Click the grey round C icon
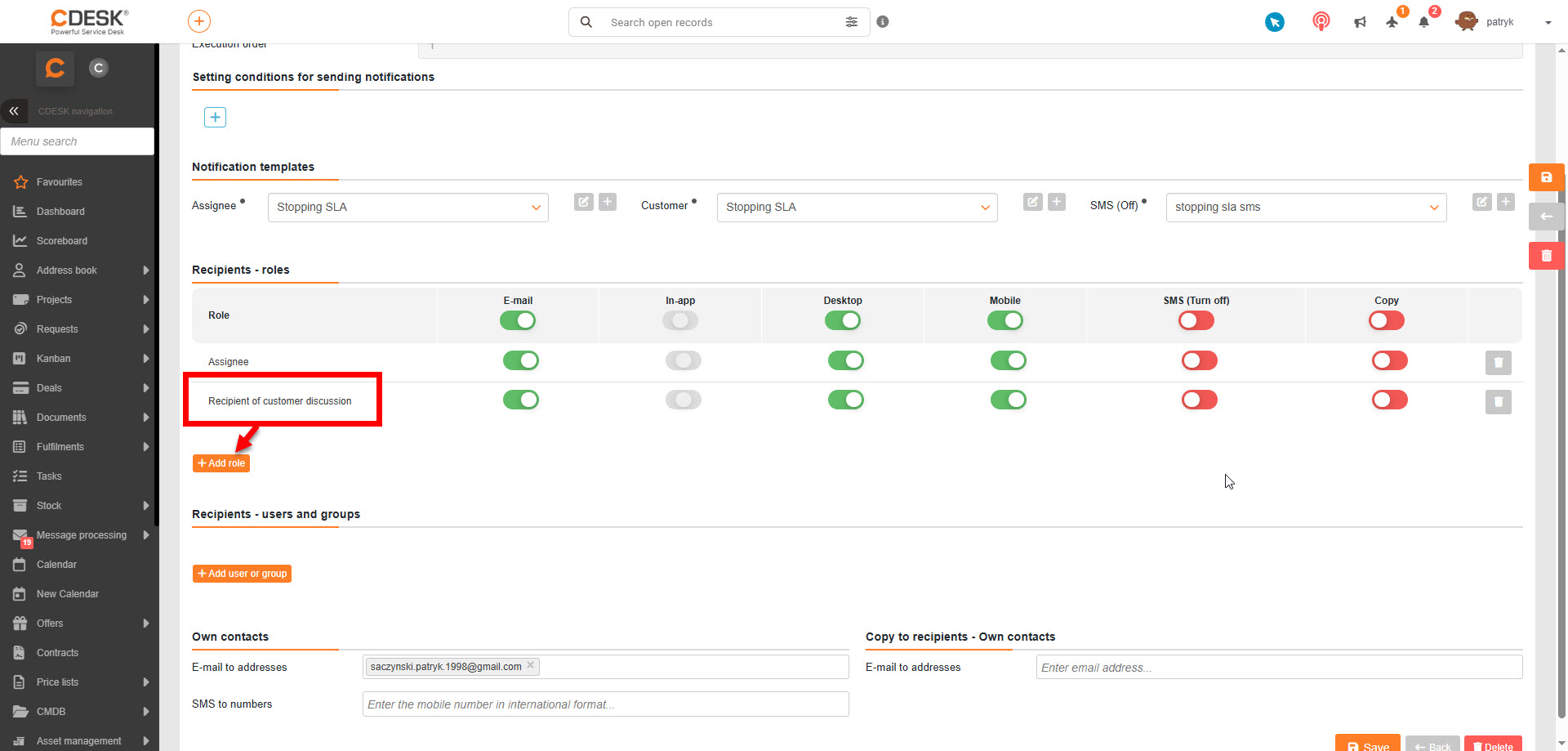The image size is (1568, 751). tap(99, 68)
